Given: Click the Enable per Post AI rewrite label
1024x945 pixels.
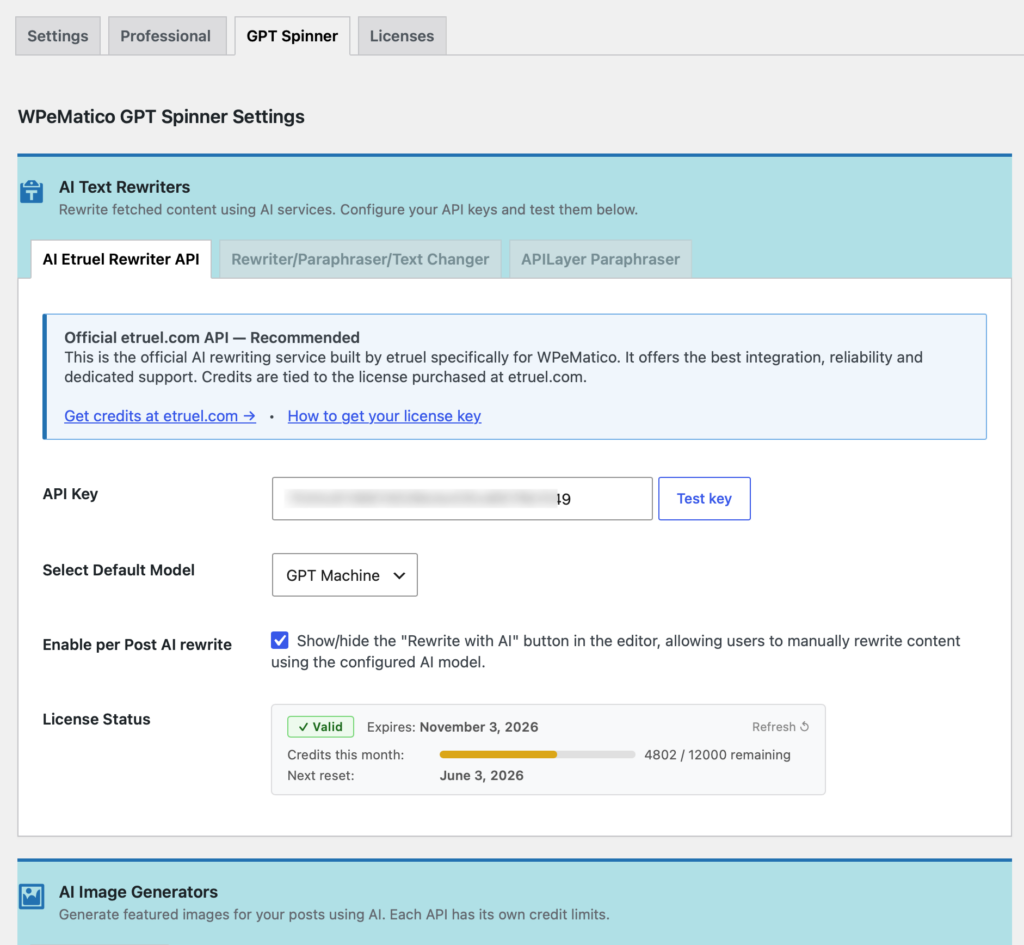Looking at the screenshot, I should point(137,645).
